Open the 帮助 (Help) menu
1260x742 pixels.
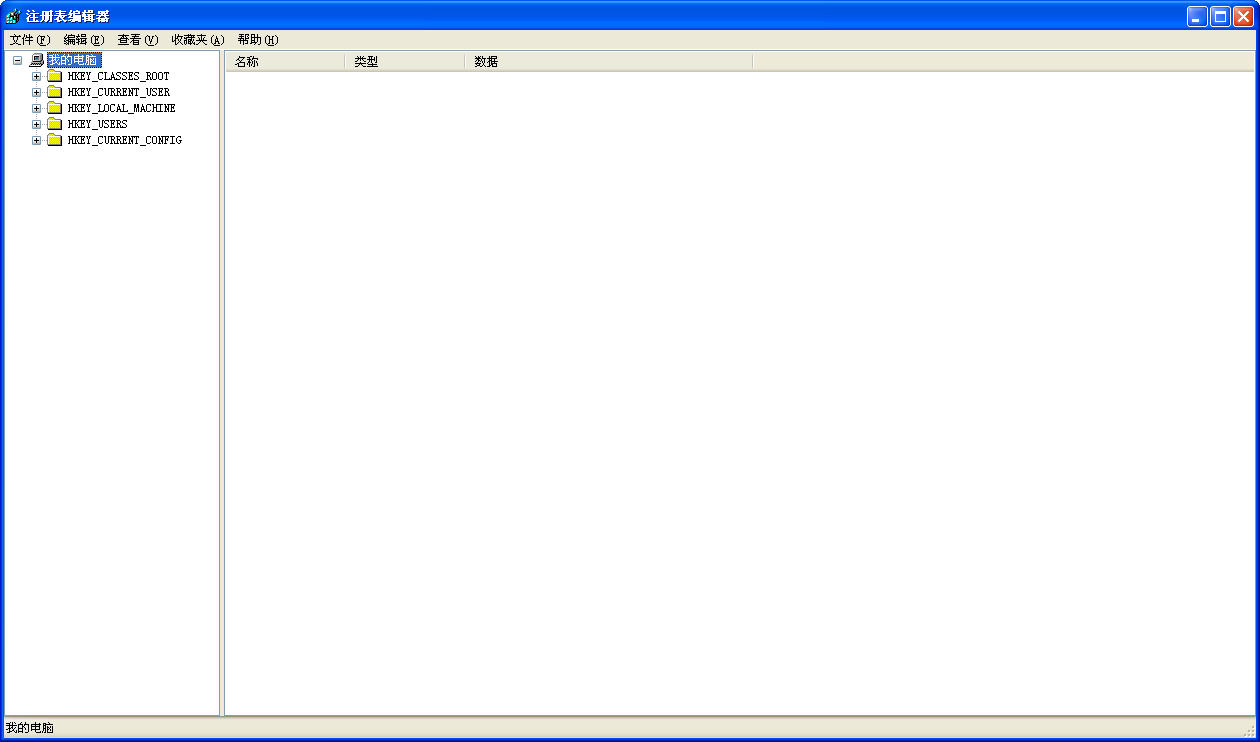[258, 40]
